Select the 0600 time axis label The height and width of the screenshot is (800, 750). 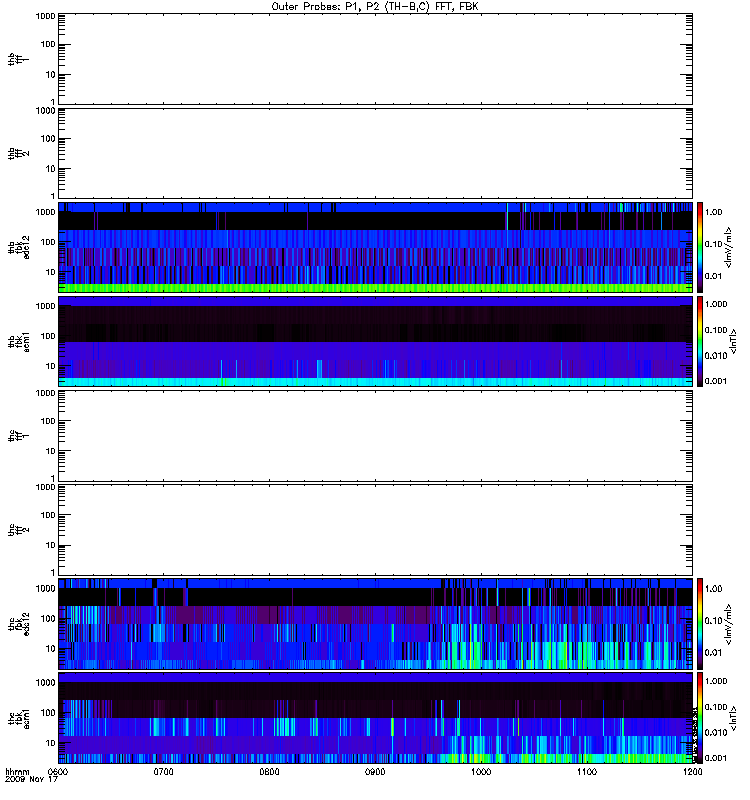[58, 772]
